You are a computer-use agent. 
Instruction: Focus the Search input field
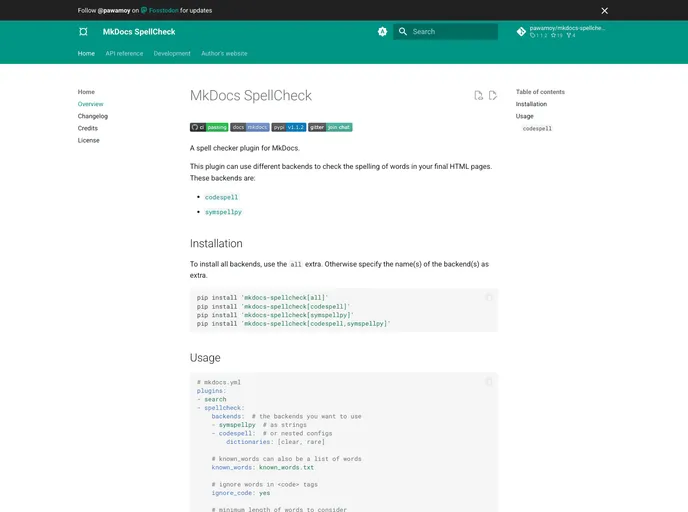(445, 32)
